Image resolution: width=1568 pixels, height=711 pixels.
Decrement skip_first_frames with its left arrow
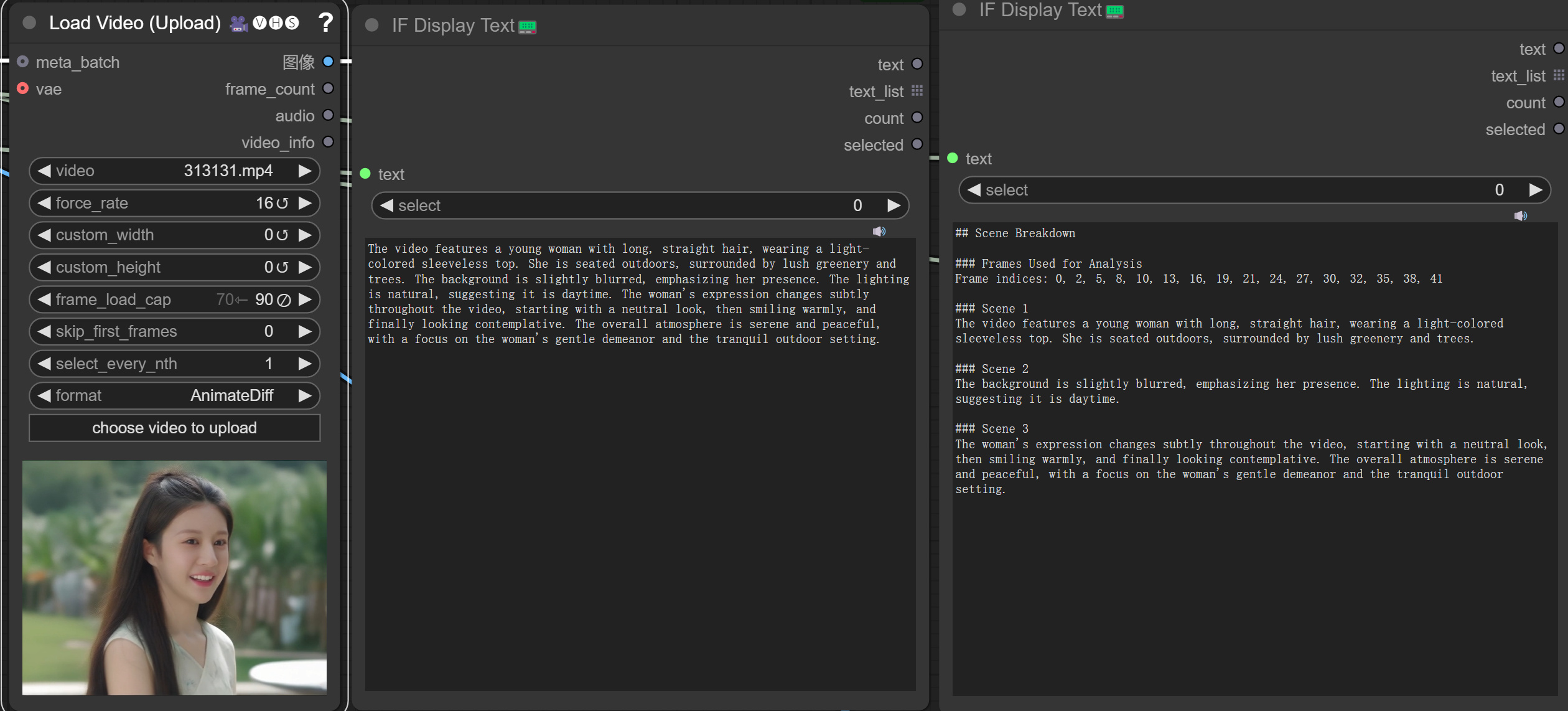pyautogui.click(x=43, y=331)
